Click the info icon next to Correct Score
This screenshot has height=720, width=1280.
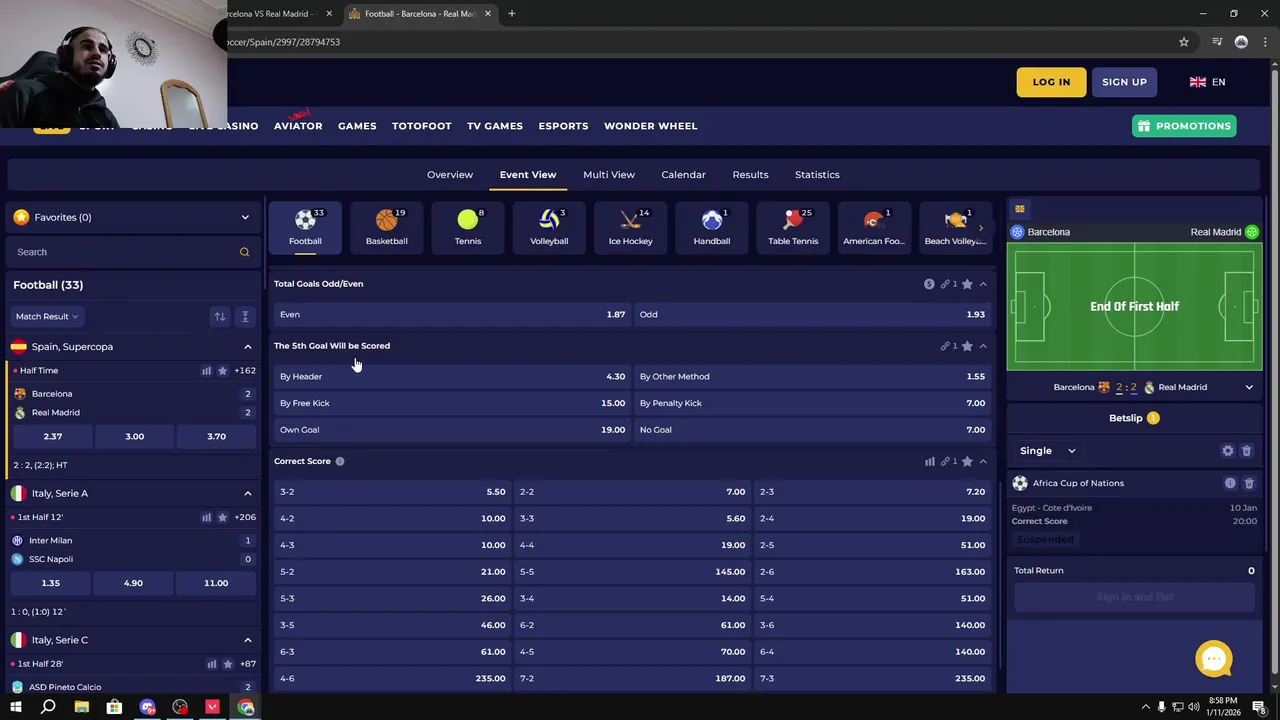[x=340, y=461]
